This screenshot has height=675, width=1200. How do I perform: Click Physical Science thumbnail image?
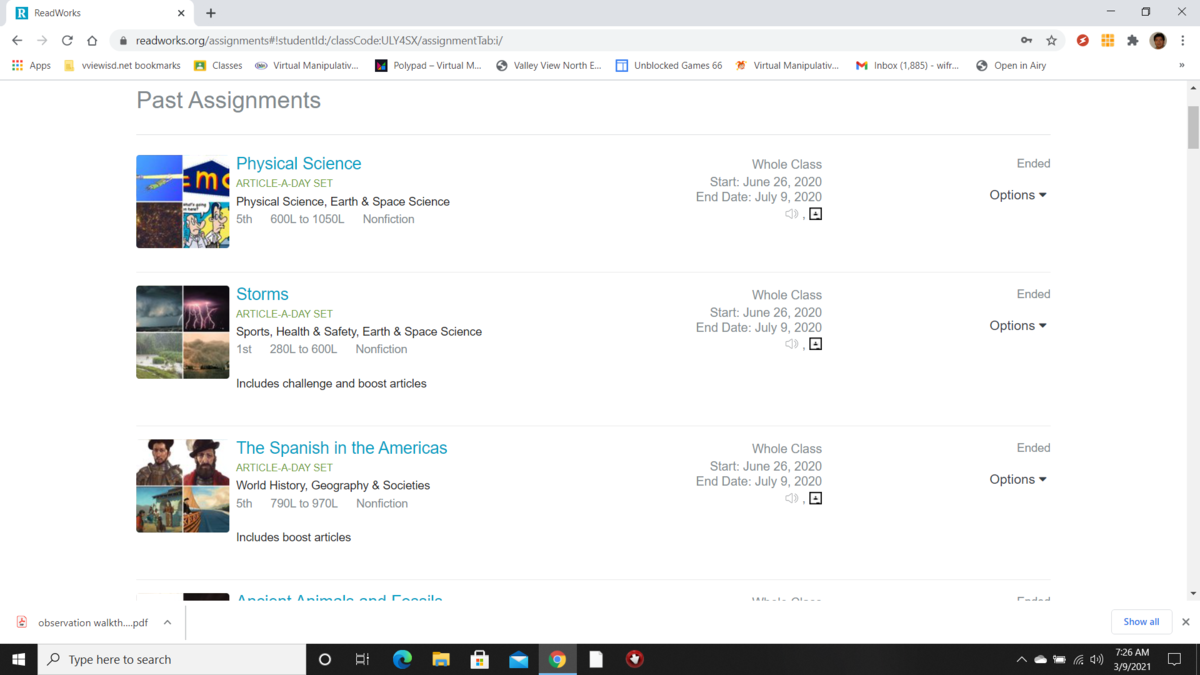click(183, 202)
